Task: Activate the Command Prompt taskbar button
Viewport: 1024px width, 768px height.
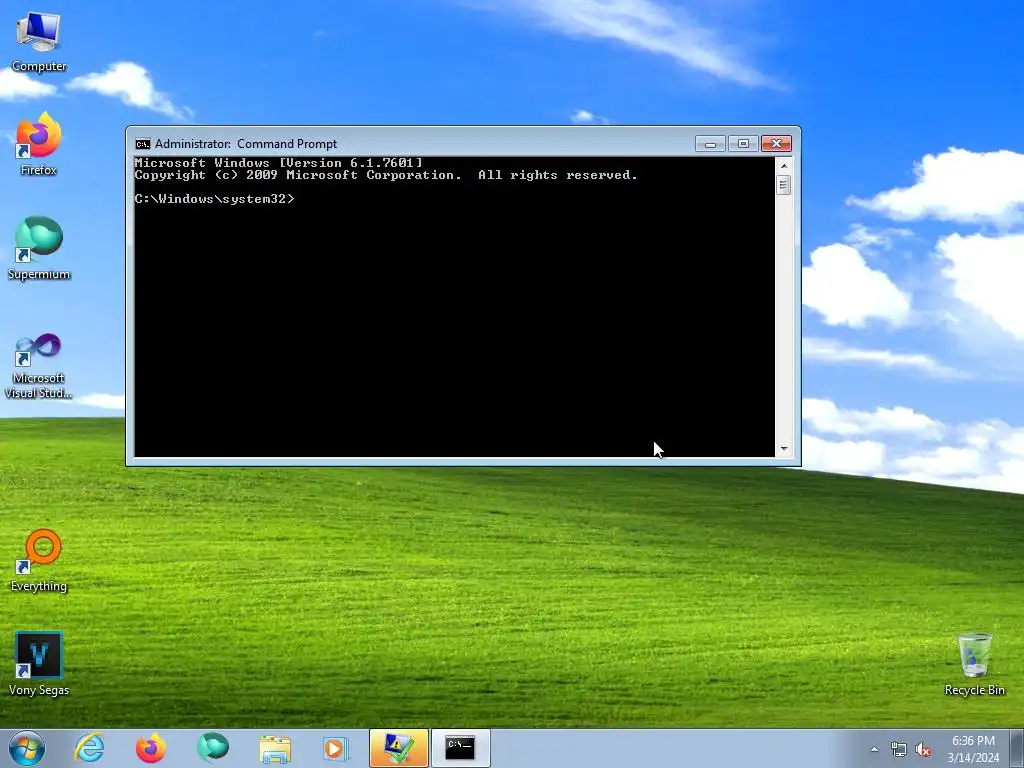Action: [x=460, y=748]
